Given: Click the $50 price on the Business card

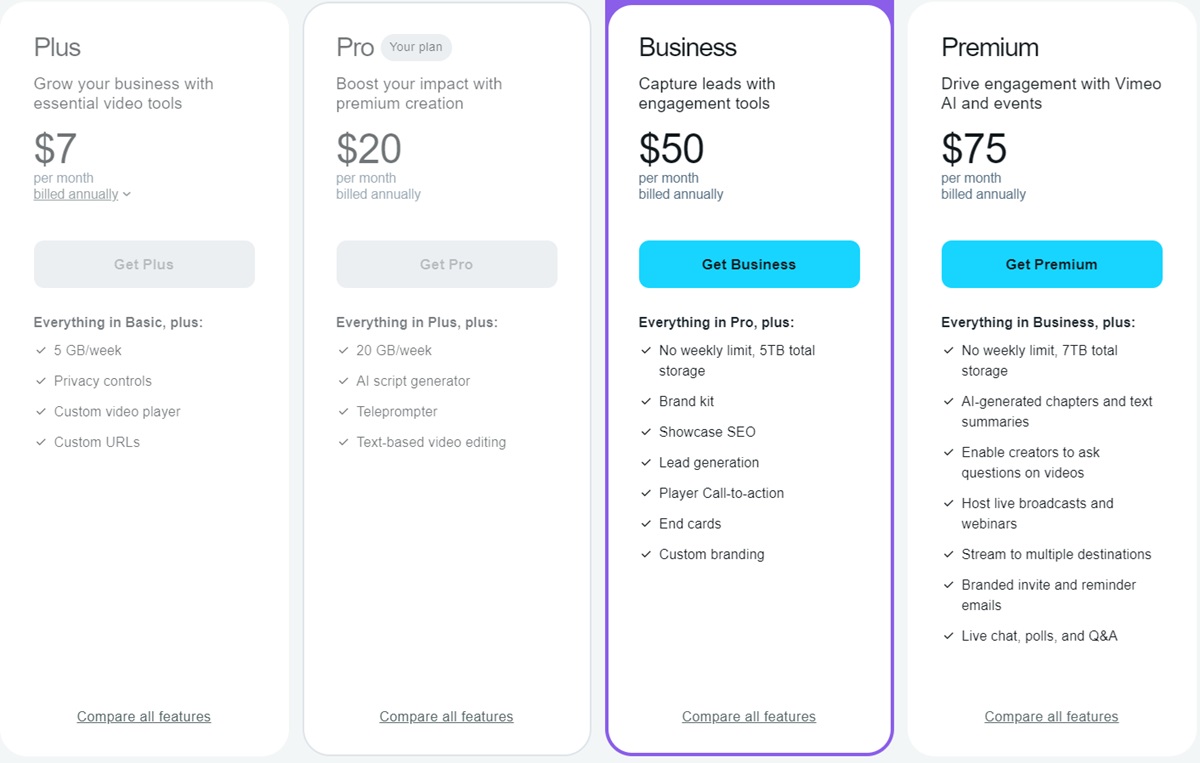Looking at the screenshot, I should (x=671, y=148).
